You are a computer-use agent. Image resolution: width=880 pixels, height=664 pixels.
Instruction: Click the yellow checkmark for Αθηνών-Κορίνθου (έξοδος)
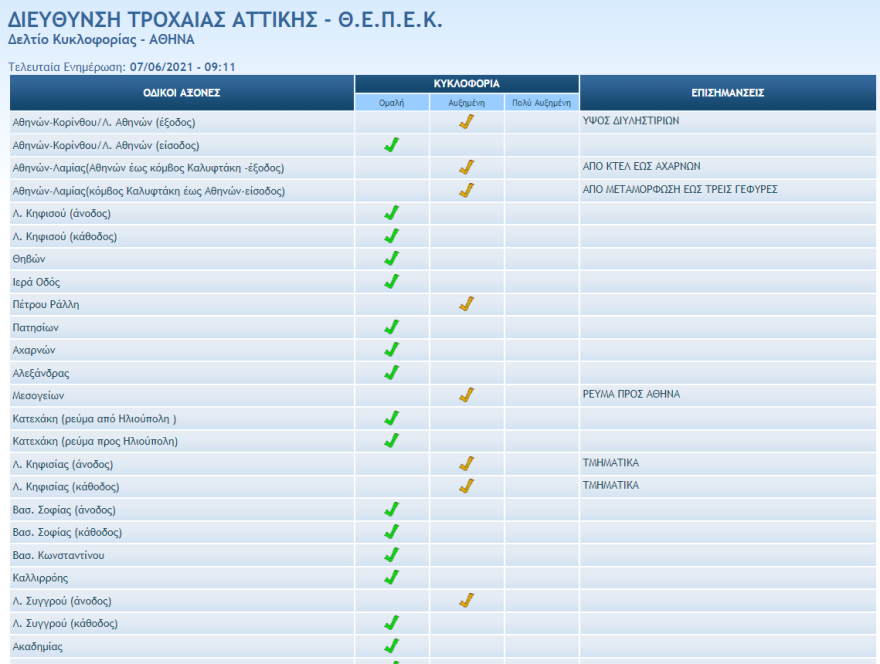[x=466, y=122]
